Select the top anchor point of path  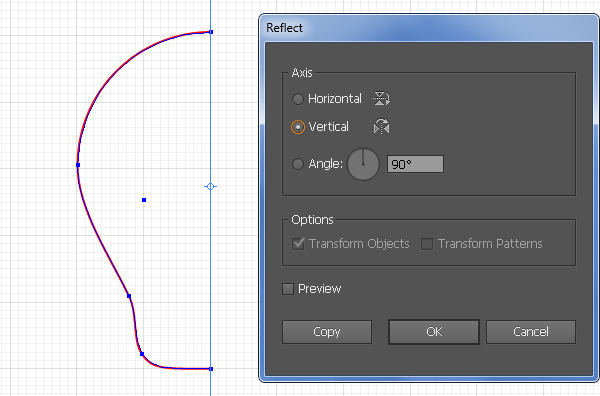pos(211,32)
